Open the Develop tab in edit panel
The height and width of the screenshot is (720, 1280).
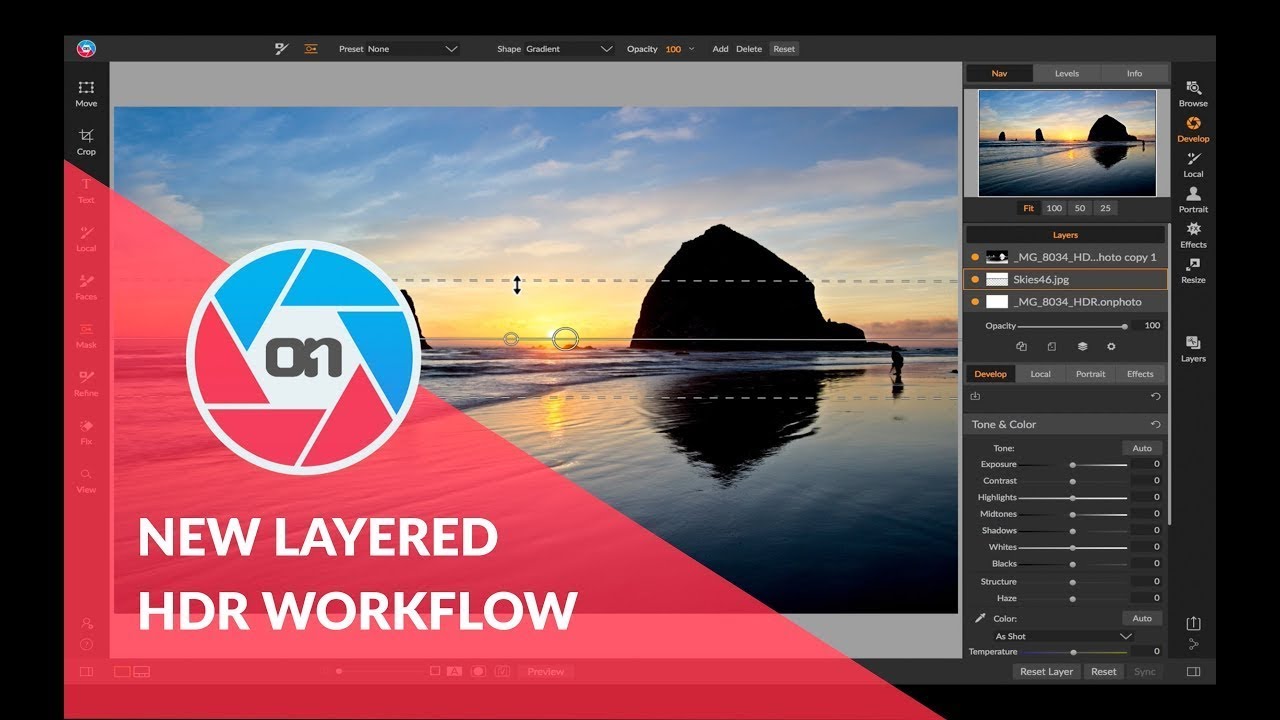pyautogui.click(x=991, y=374)
